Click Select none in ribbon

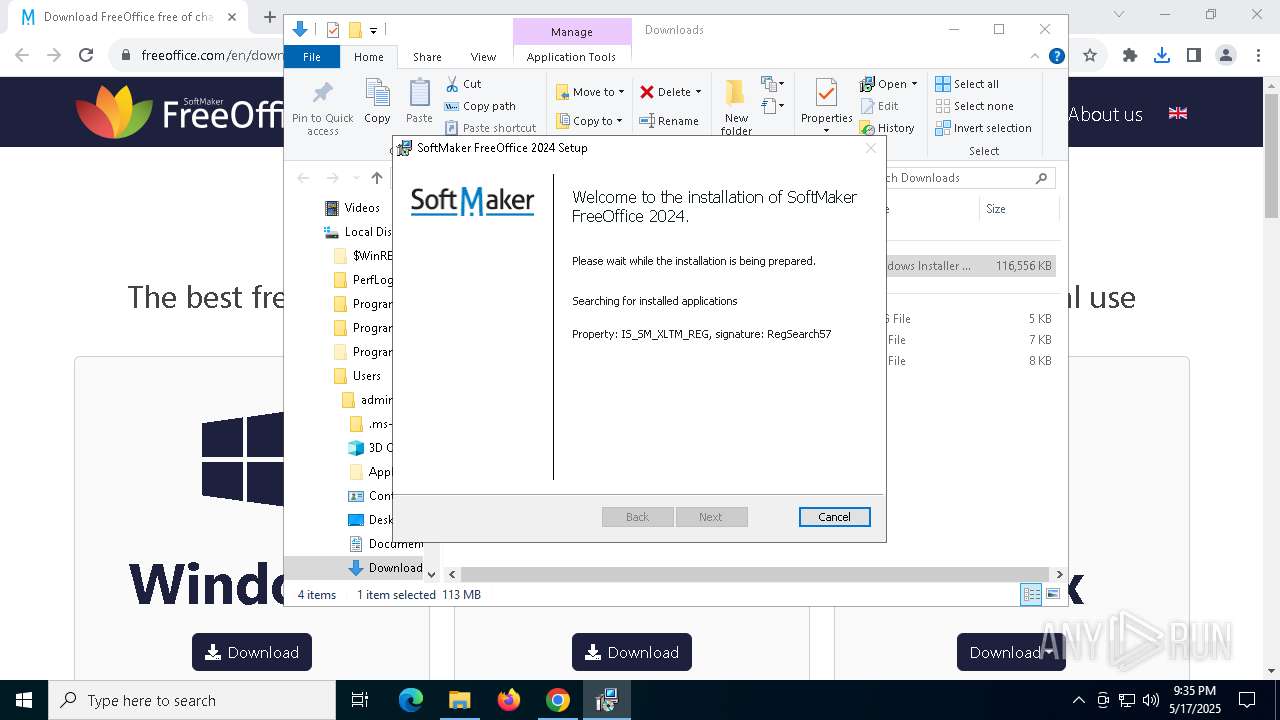point(974,106)
